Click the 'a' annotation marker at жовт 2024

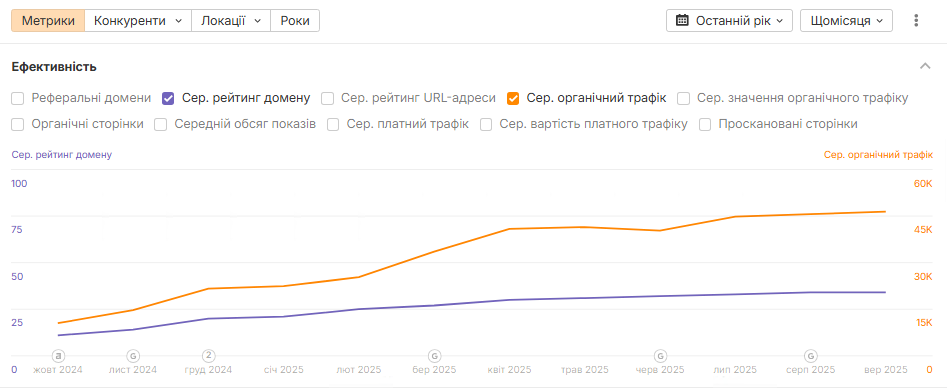click(59, 355)
